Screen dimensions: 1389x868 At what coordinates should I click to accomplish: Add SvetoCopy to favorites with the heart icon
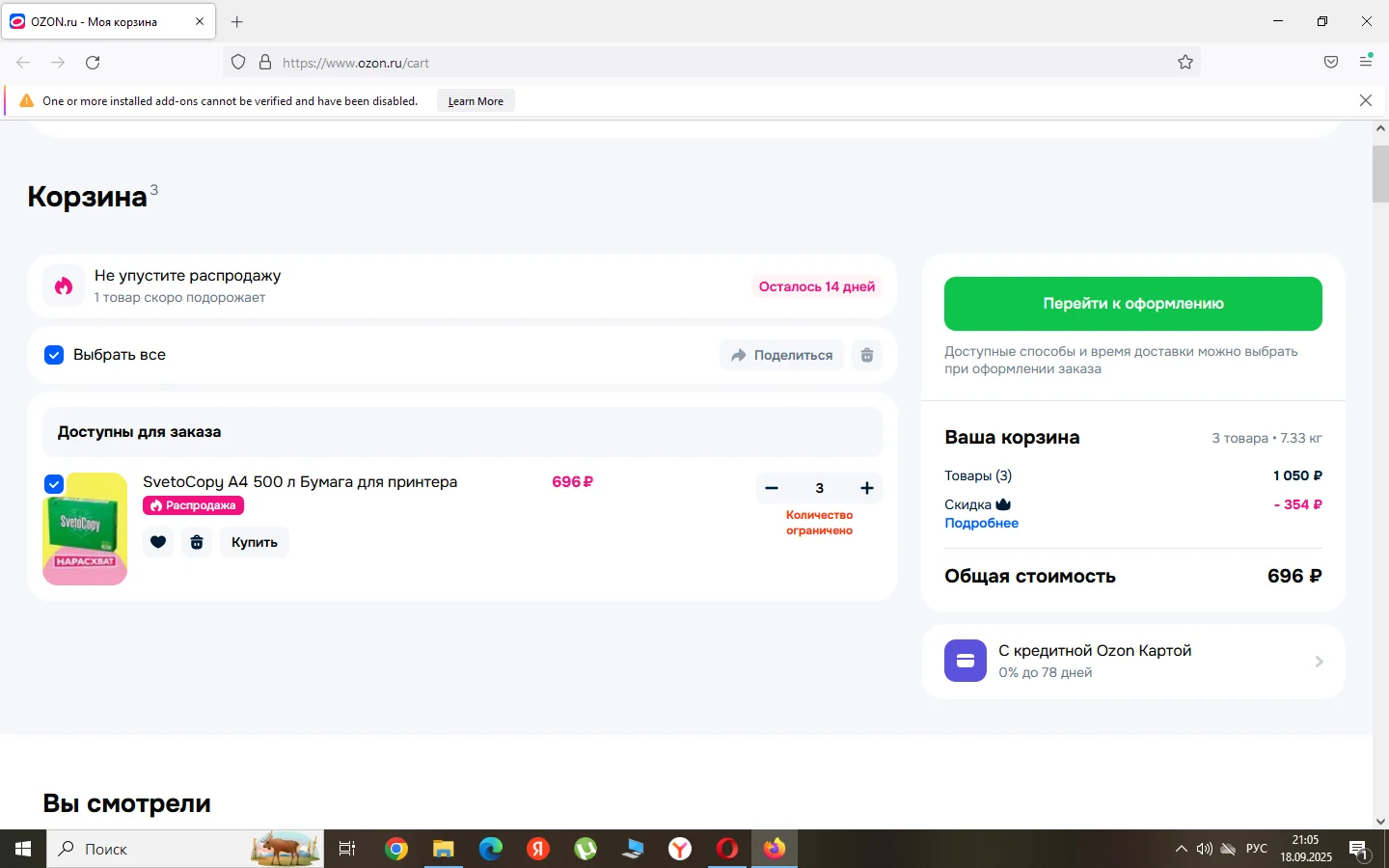pos(158,542)
